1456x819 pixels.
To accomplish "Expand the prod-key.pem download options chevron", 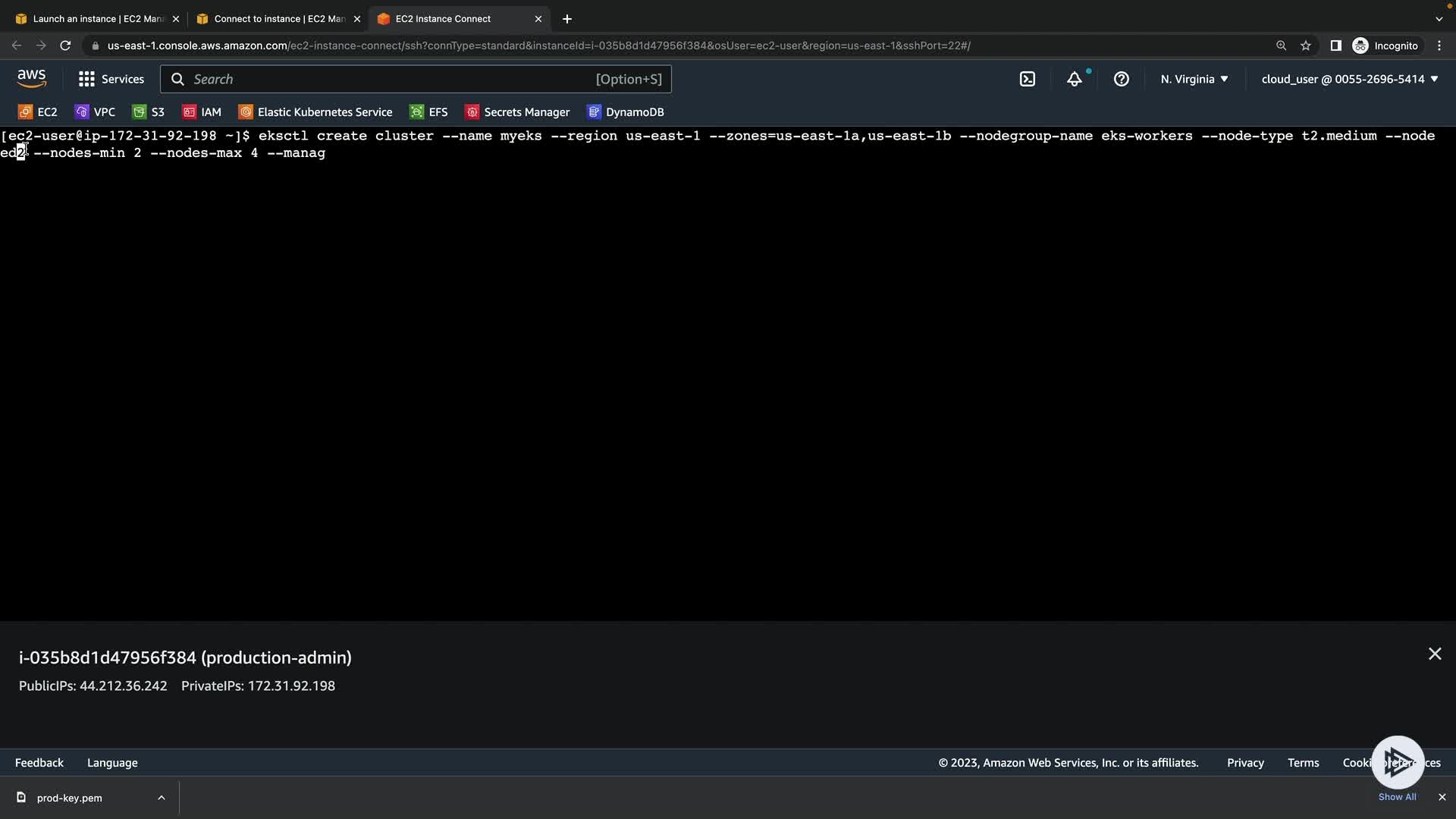I will point(162,798).
